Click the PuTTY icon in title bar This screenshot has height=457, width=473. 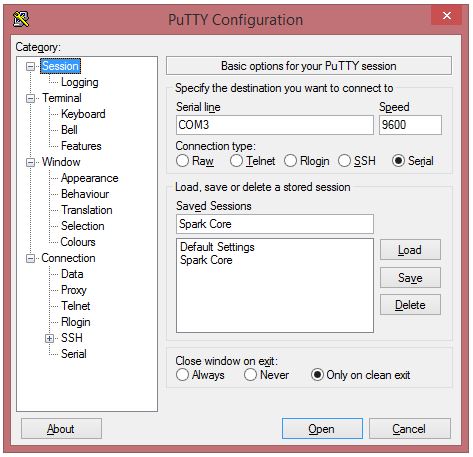tap(21, 19)
